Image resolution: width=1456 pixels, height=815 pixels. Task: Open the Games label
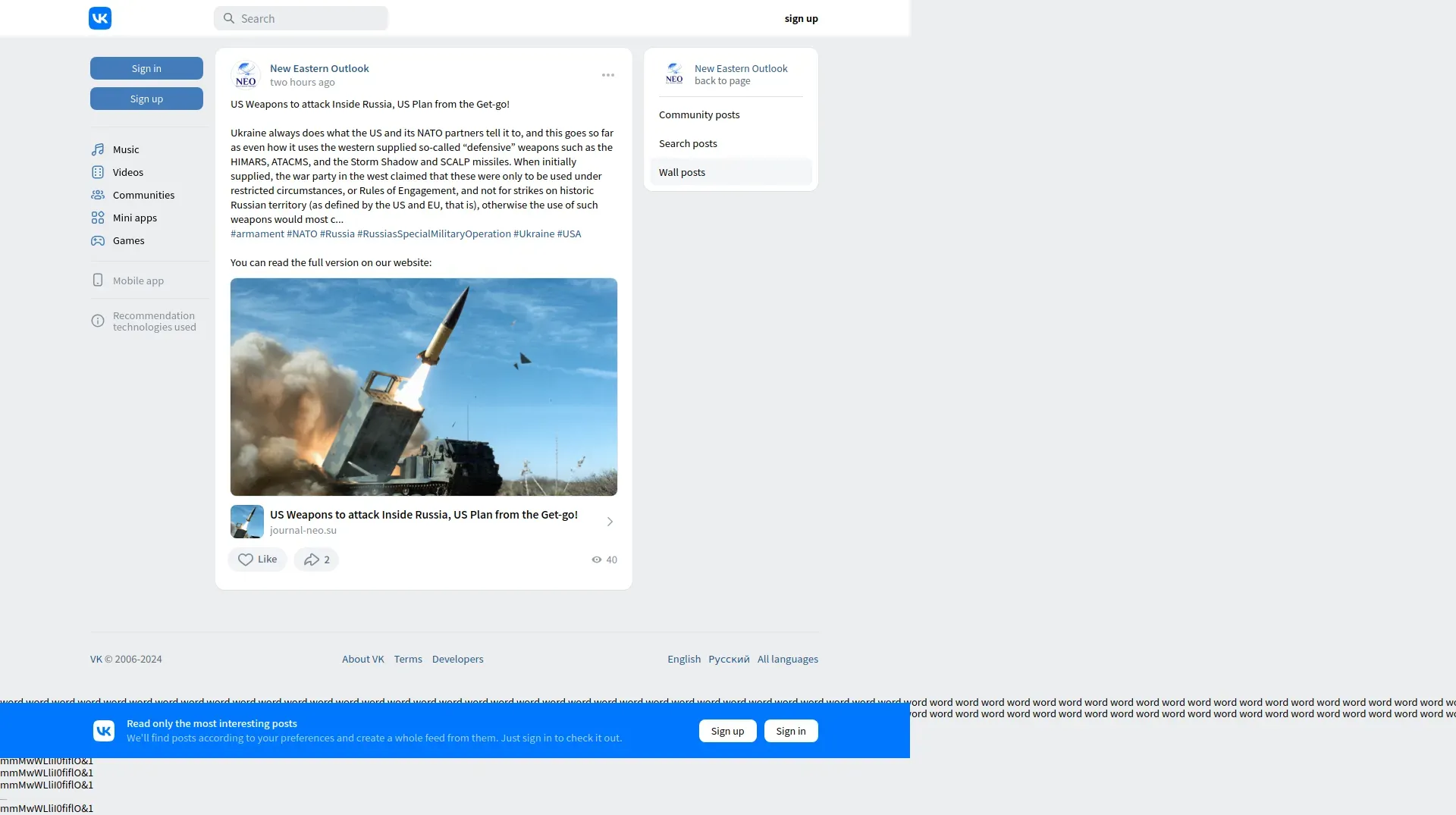[x=128, y=240]
